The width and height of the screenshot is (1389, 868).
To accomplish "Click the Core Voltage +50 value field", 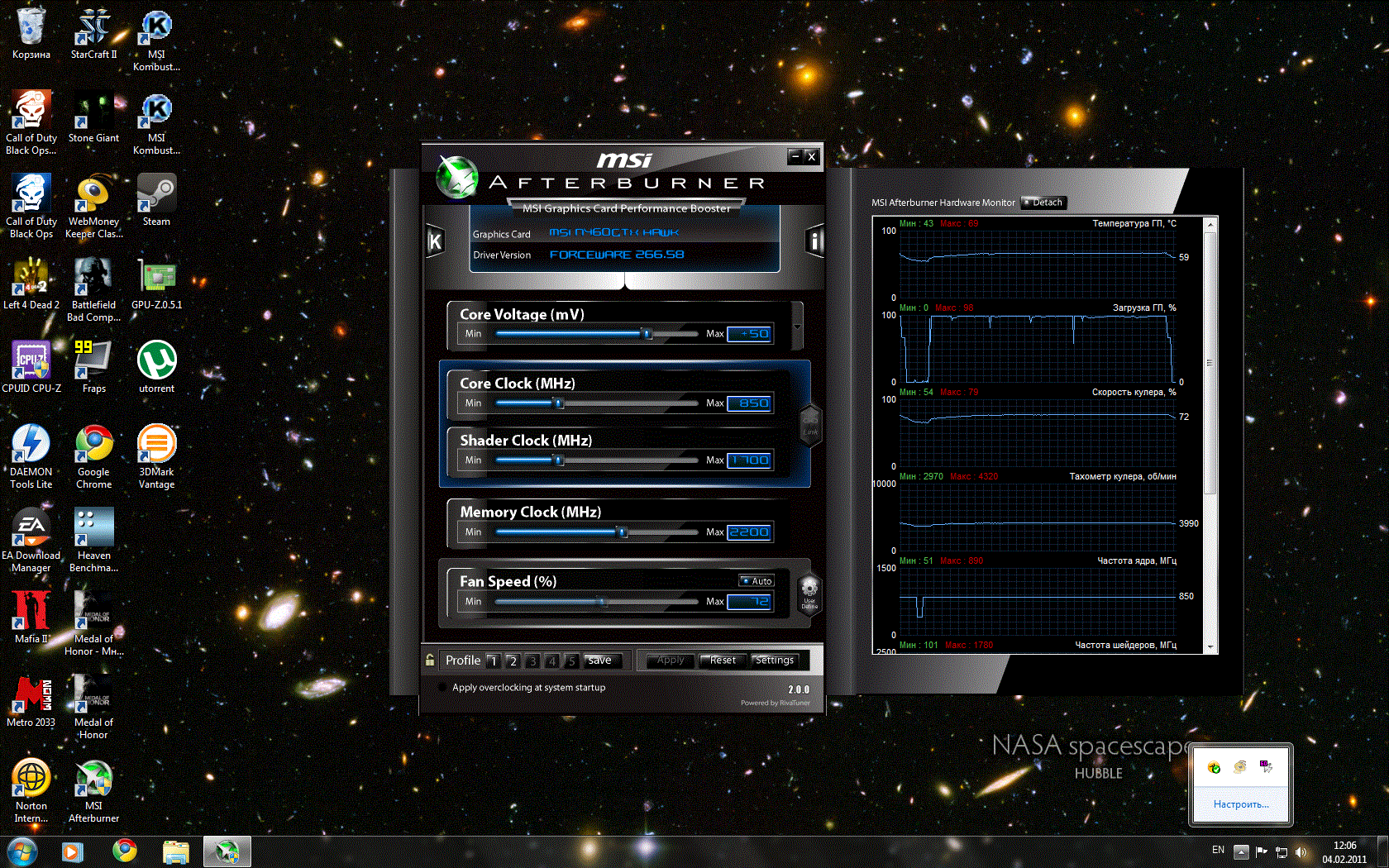I will click(750, 334).
